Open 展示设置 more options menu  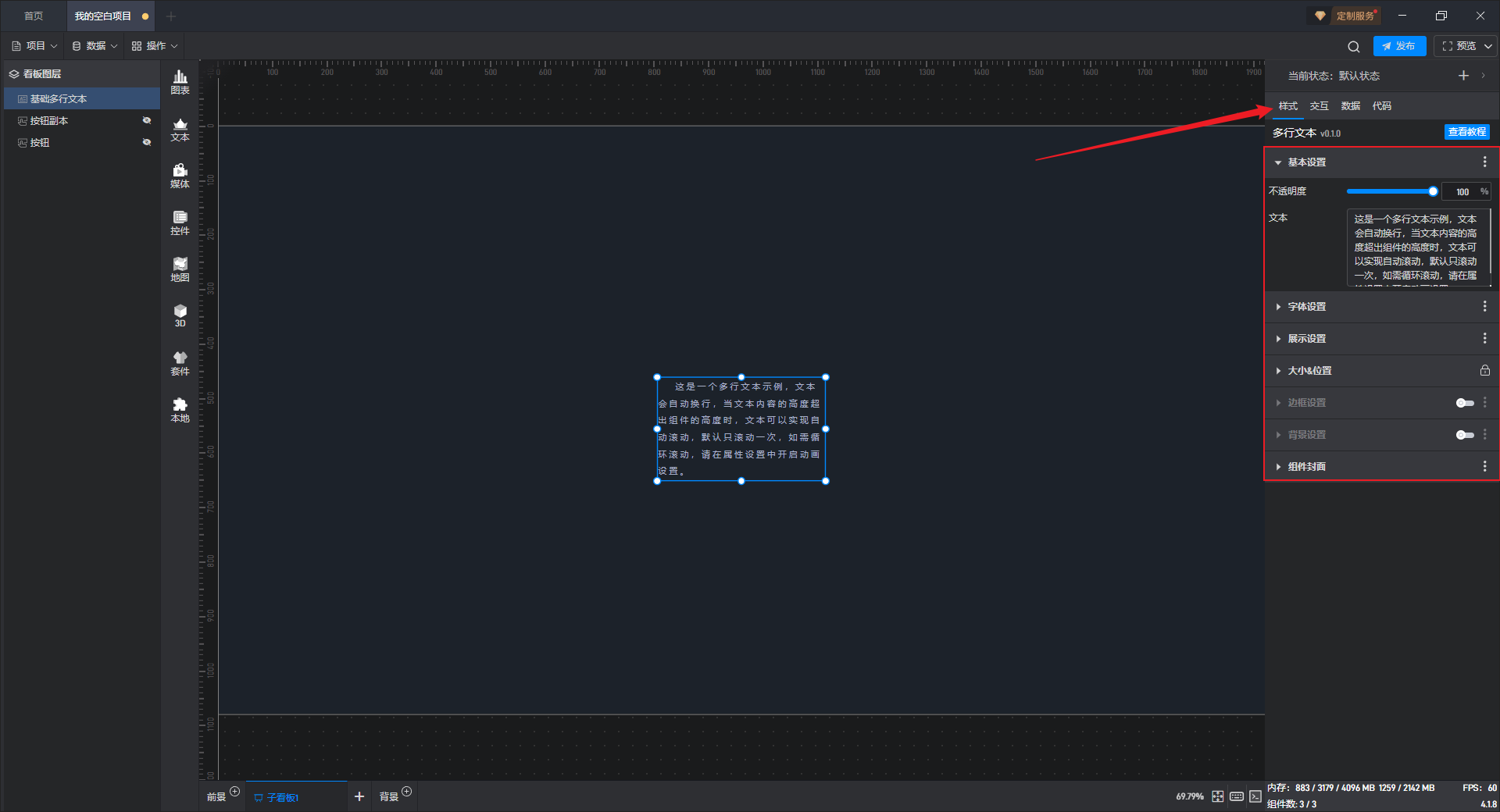1484,338
